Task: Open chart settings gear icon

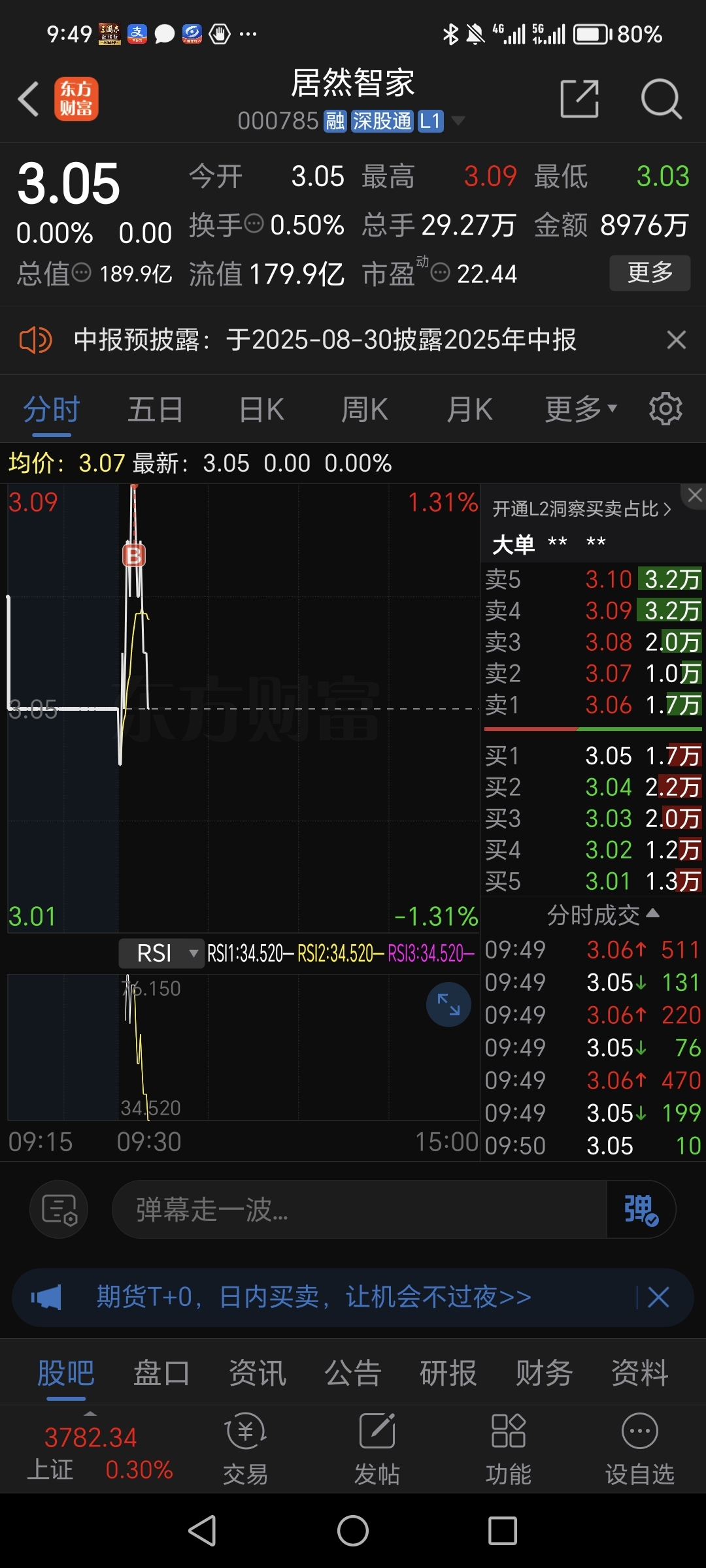Action: coord(665,409)
